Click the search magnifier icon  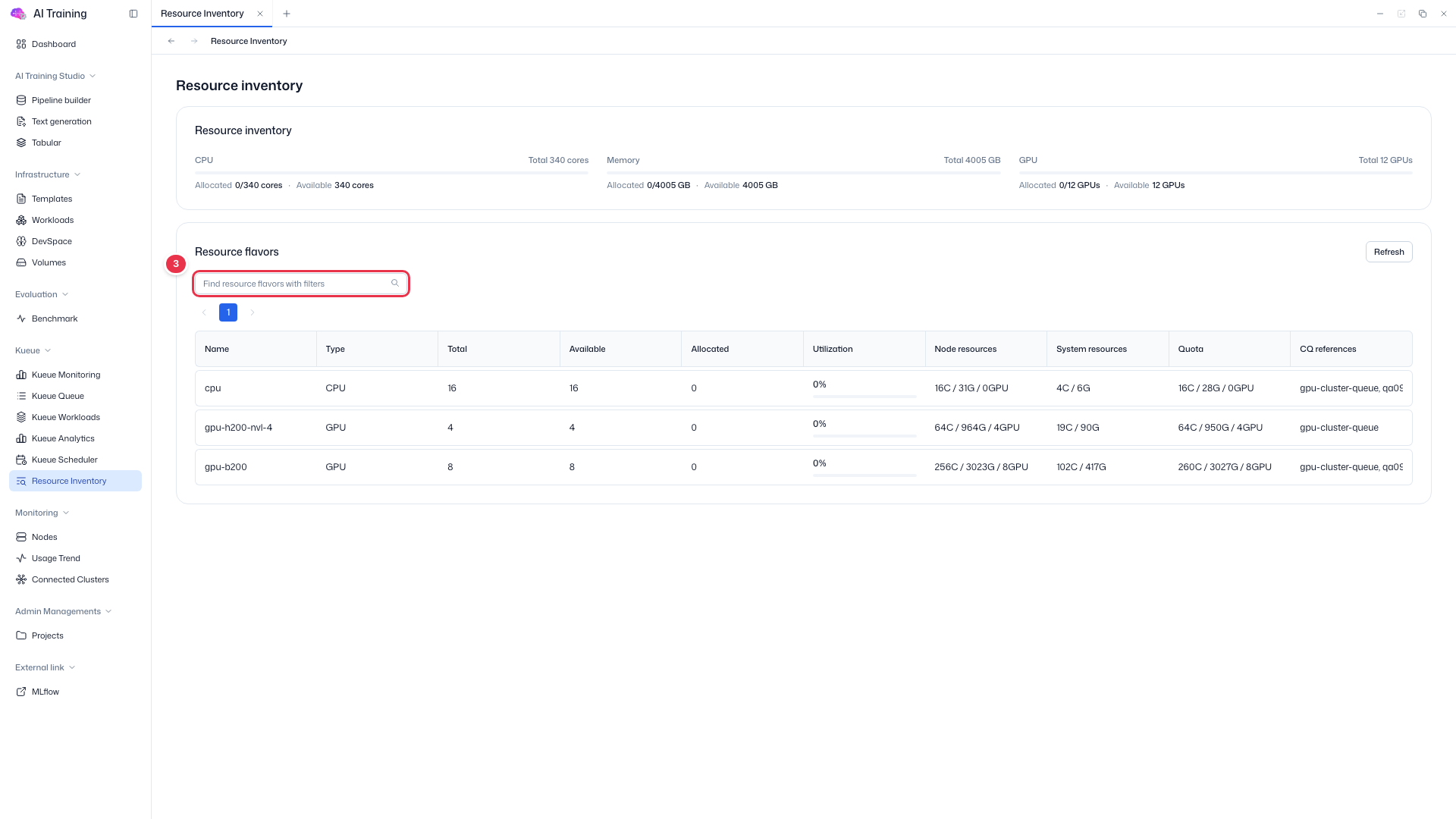click(395, 283)
